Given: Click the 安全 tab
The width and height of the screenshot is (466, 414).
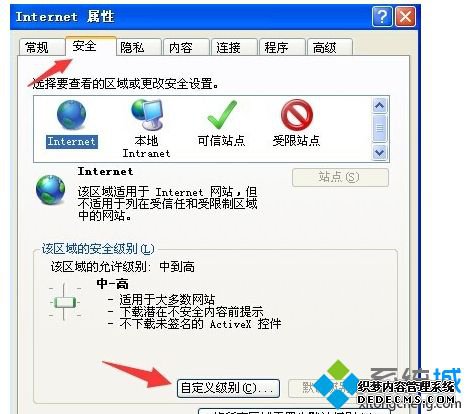Looking at the screenshot, I should click(x=90, y=46).
